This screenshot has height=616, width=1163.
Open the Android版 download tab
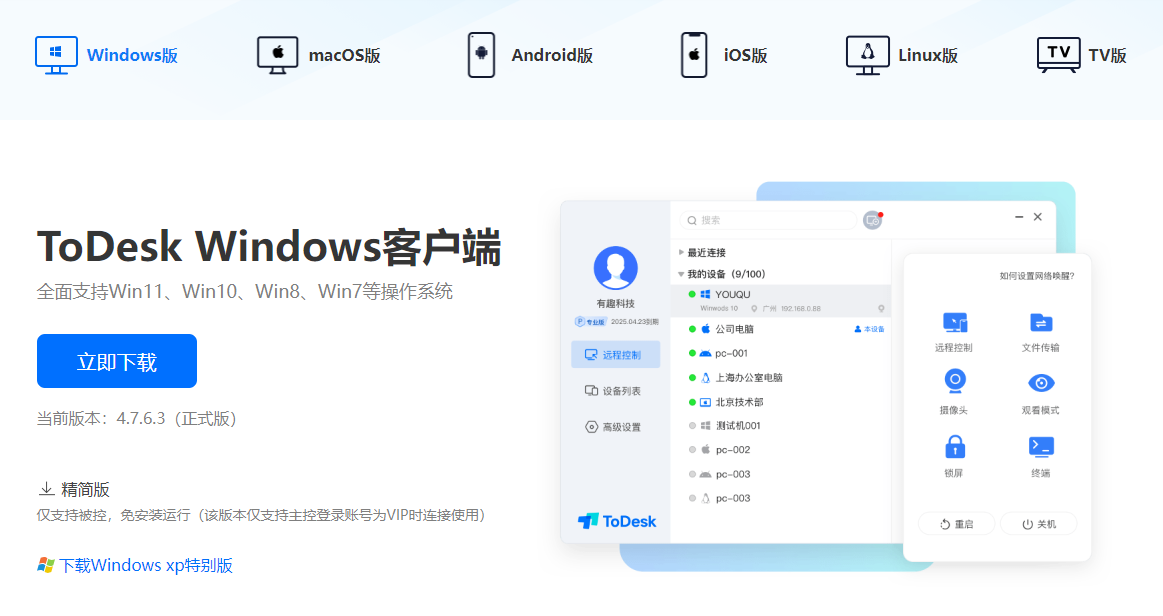530,56
